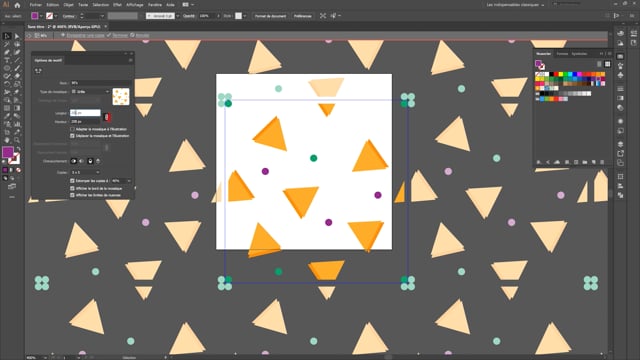Show swatches in thumbnail grid view
Screen dimensions: 640x360
click(x=607, y=64)
